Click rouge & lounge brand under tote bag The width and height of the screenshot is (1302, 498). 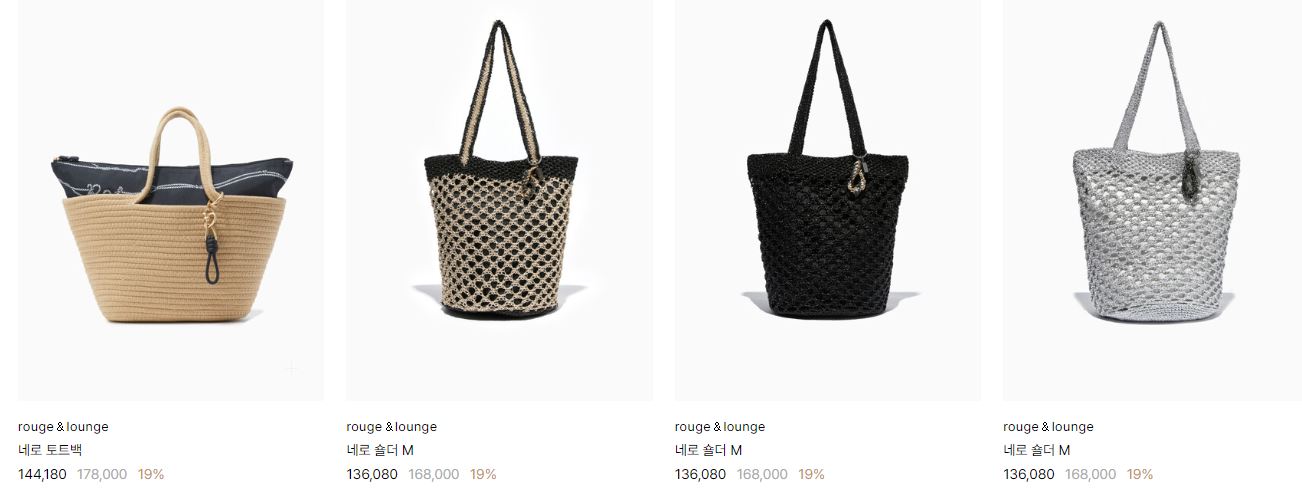point(63,427)
